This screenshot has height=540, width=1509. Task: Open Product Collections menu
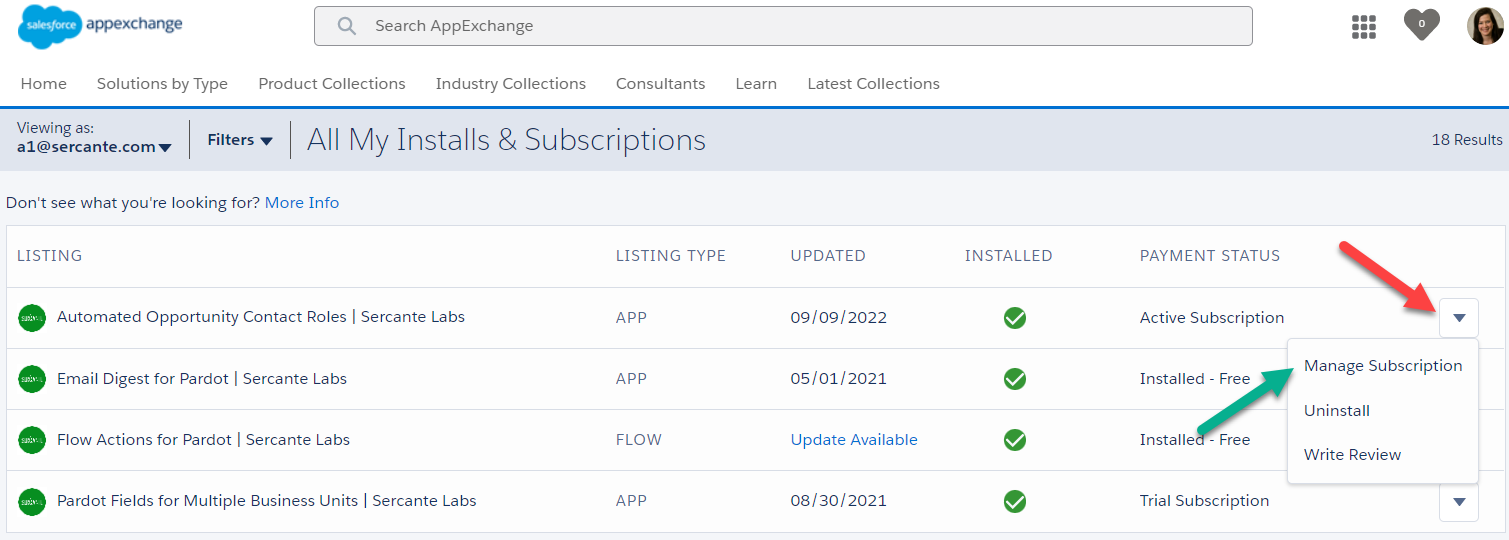click(x=332, y=84)
